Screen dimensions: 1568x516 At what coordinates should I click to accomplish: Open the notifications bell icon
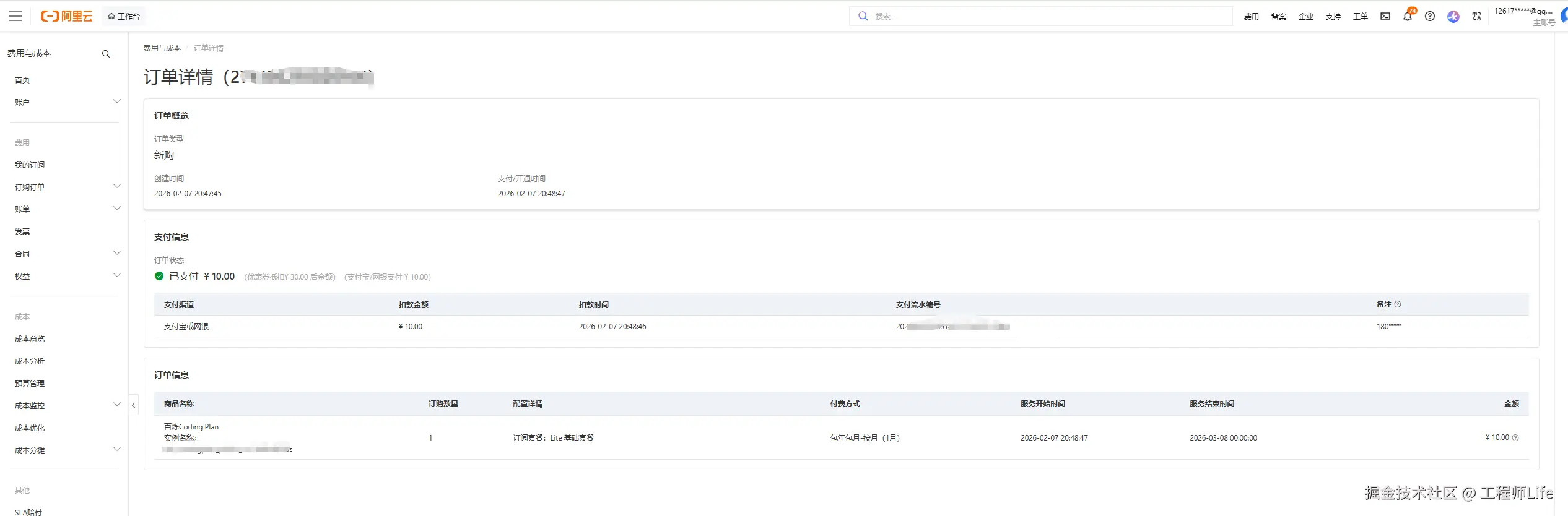coord(1408,16)
